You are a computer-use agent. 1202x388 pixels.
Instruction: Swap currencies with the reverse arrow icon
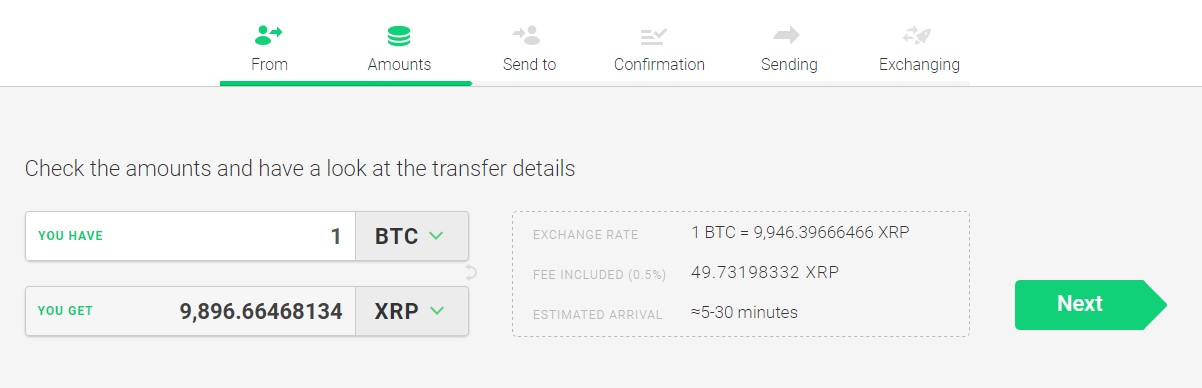tap(471, 273)
